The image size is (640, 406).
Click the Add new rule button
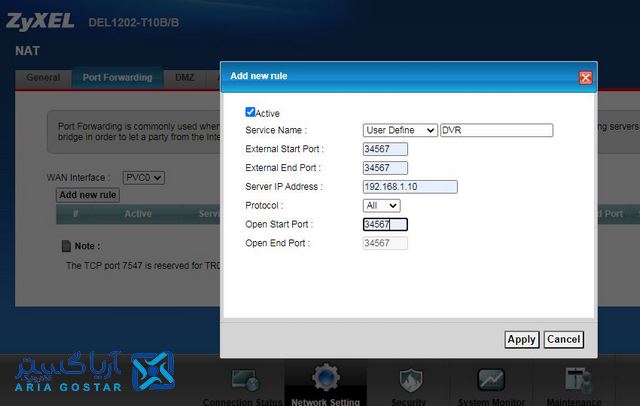pyautogui.click(x=88, y=195)
